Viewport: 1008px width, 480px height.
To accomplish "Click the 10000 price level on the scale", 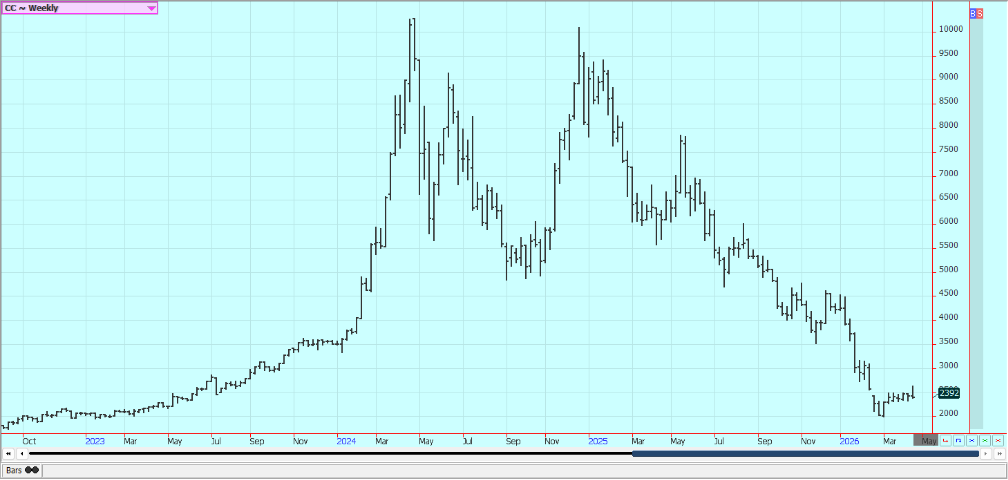I will point(950,30).
